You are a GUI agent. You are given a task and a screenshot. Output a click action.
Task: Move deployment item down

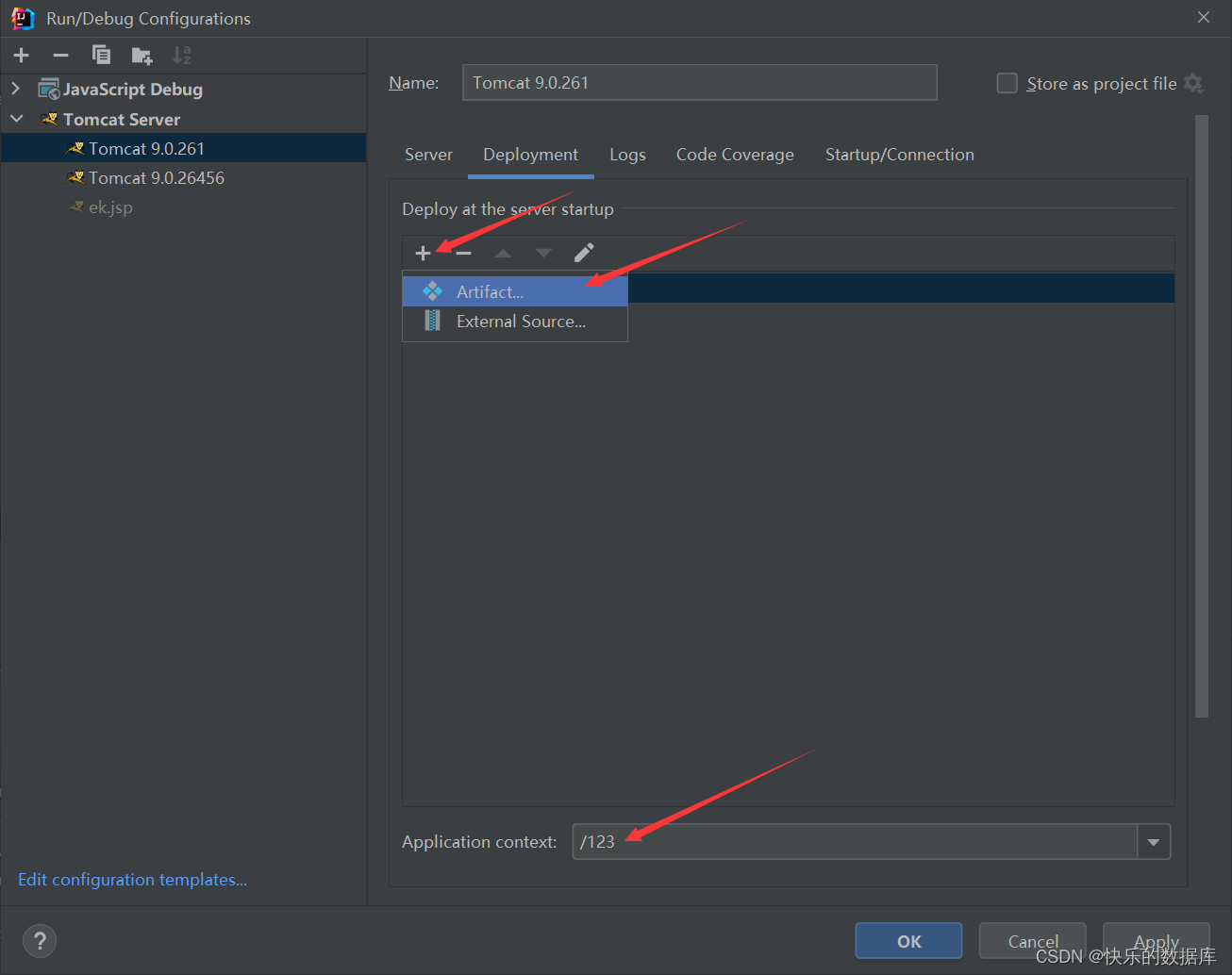tap(543, 253)
